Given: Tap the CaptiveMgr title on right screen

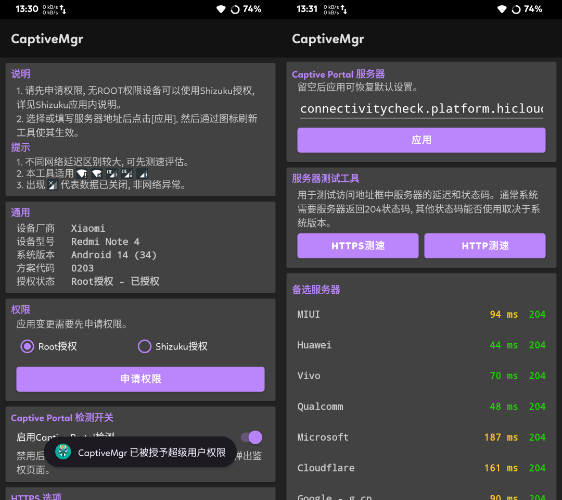Looking at the screenshot, I should pos(328,39).
